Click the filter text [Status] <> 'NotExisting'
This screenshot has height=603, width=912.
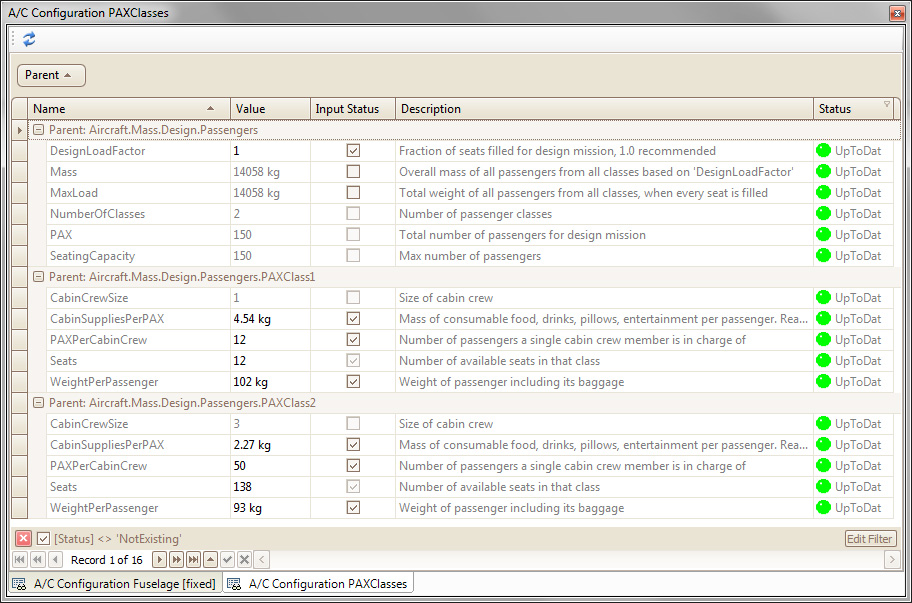(x=117, y=539)
